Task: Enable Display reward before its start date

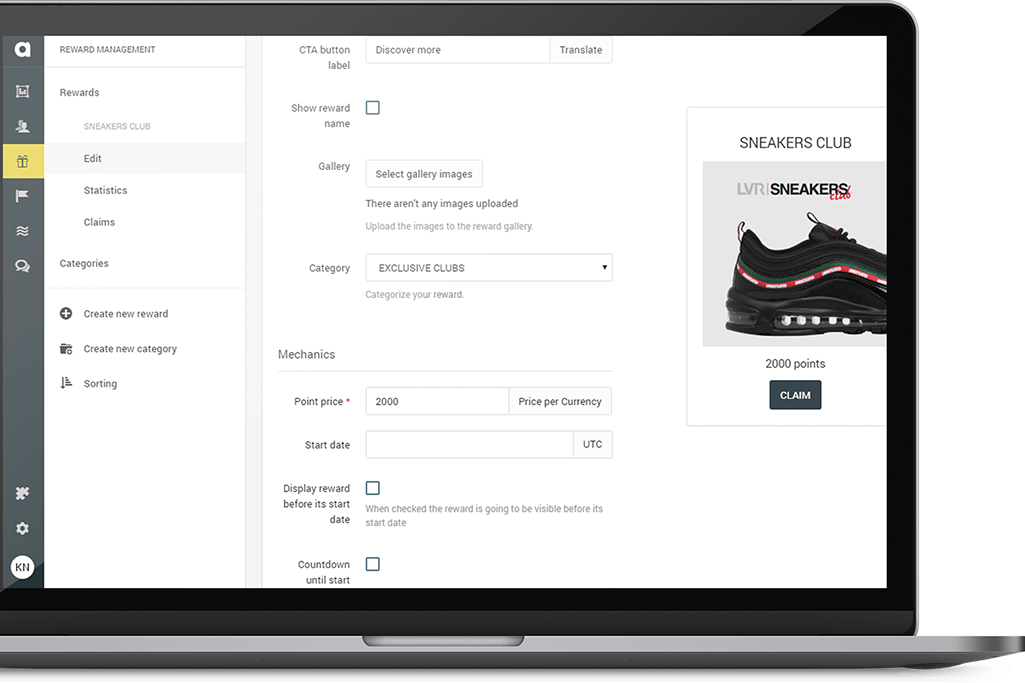Action: coord(373,488)
